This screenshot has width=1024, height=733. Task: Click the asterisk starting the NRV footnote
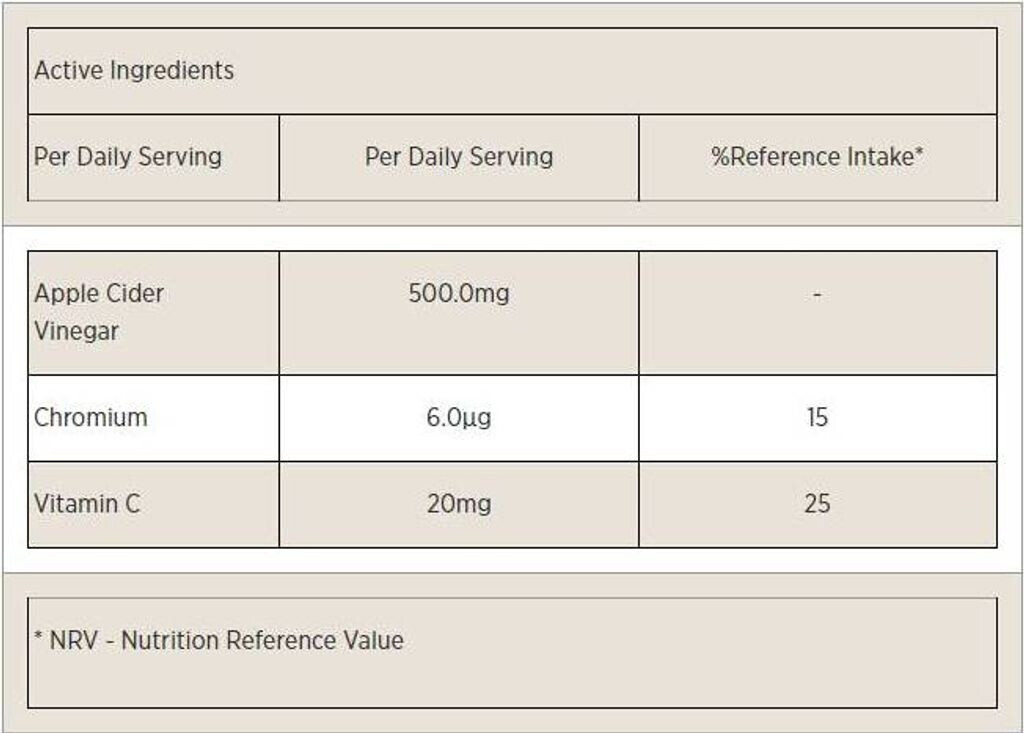point(38,638)
